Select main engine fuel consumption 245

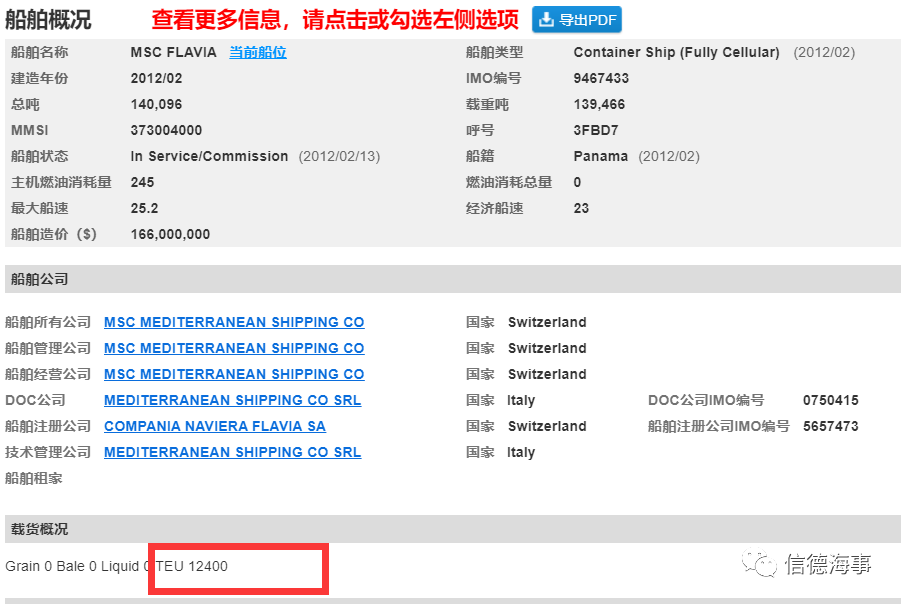click(x=143, y=182)
